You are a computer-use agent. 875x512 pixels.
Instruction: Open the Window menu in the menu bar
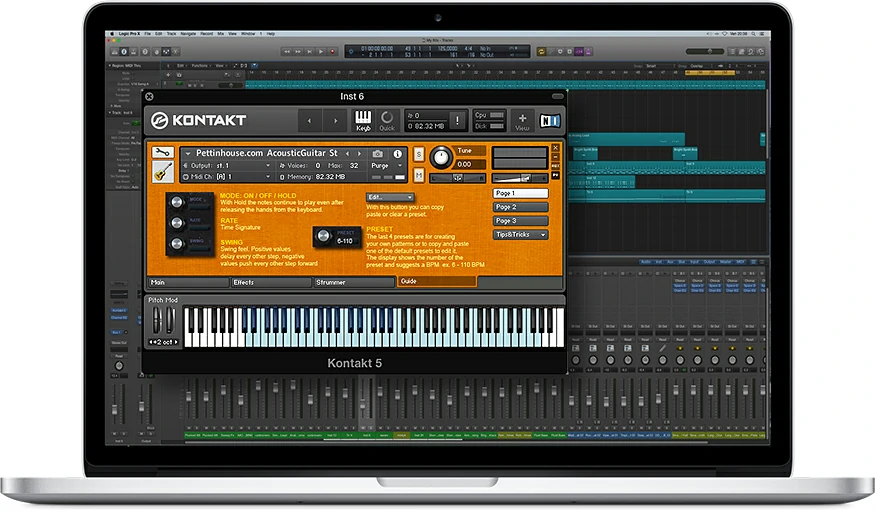click(x=248, y=34)
